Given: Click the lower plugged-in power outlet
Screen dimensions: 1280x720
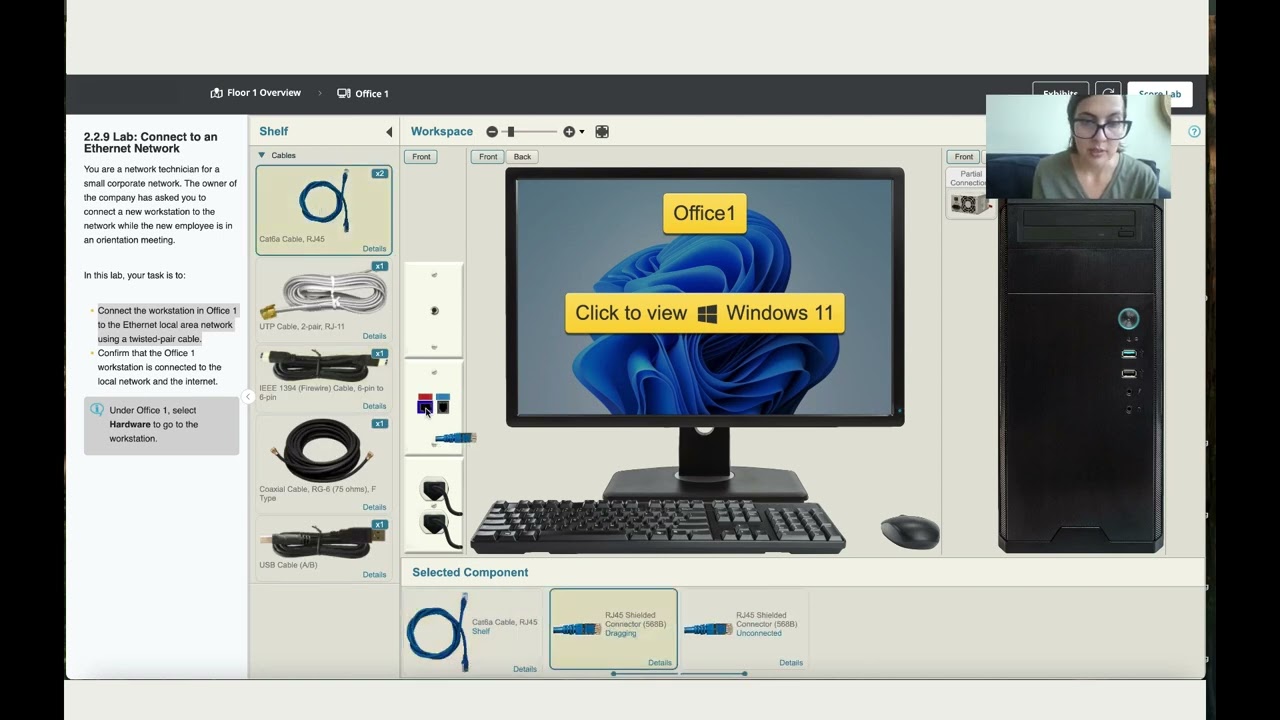Looking at the screenshot, I should click(x=435, y=525).
